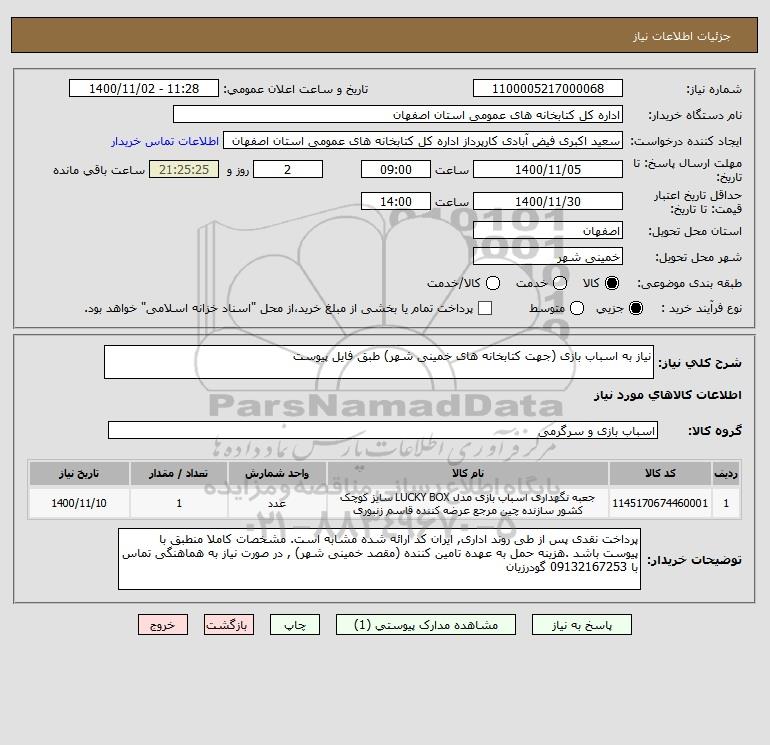Image resolution: width=770 pixels, height=745 pixels.
Task: Click the need date 1400/11/10 cell
Action: pyautogui.click(x=79, y=503)
